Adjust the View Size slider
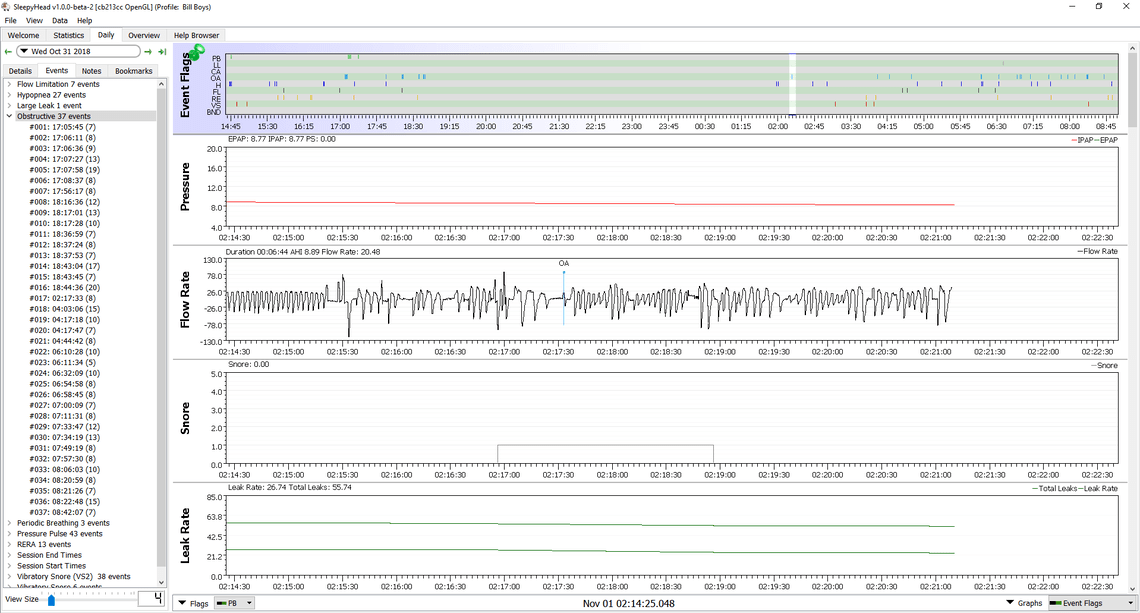This screenshot has width=1140, height=613. (49, 600)
